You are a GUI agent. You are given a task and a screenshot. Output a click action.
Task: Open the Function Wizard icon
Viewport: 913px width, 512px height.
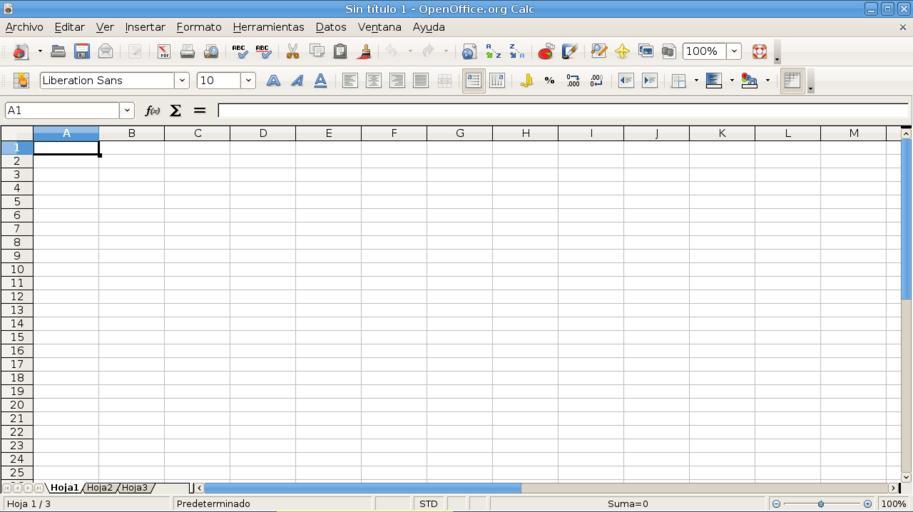coord(153,110)
